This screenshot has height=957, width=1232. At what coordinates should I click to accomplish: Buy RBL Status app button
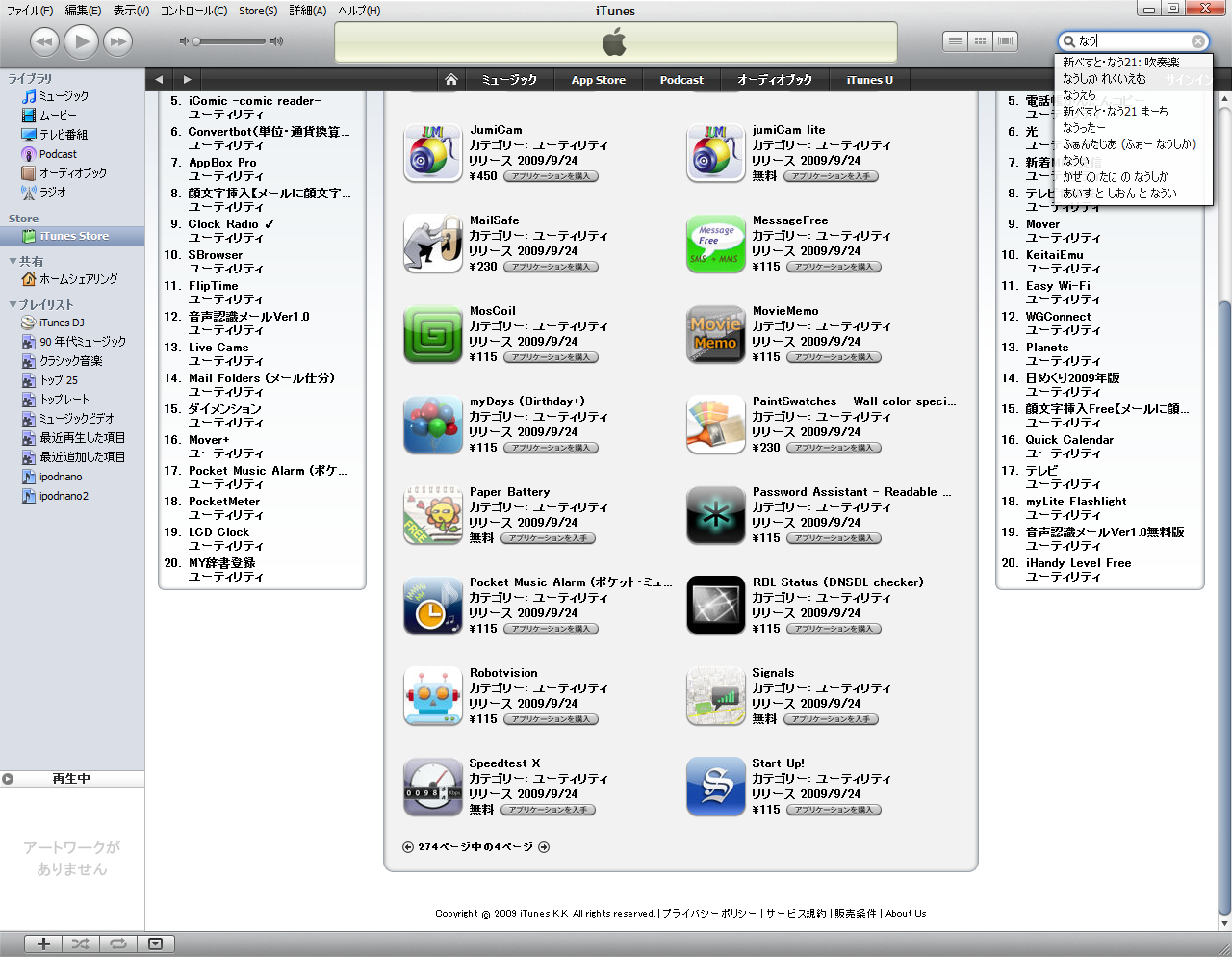(834, 629)
